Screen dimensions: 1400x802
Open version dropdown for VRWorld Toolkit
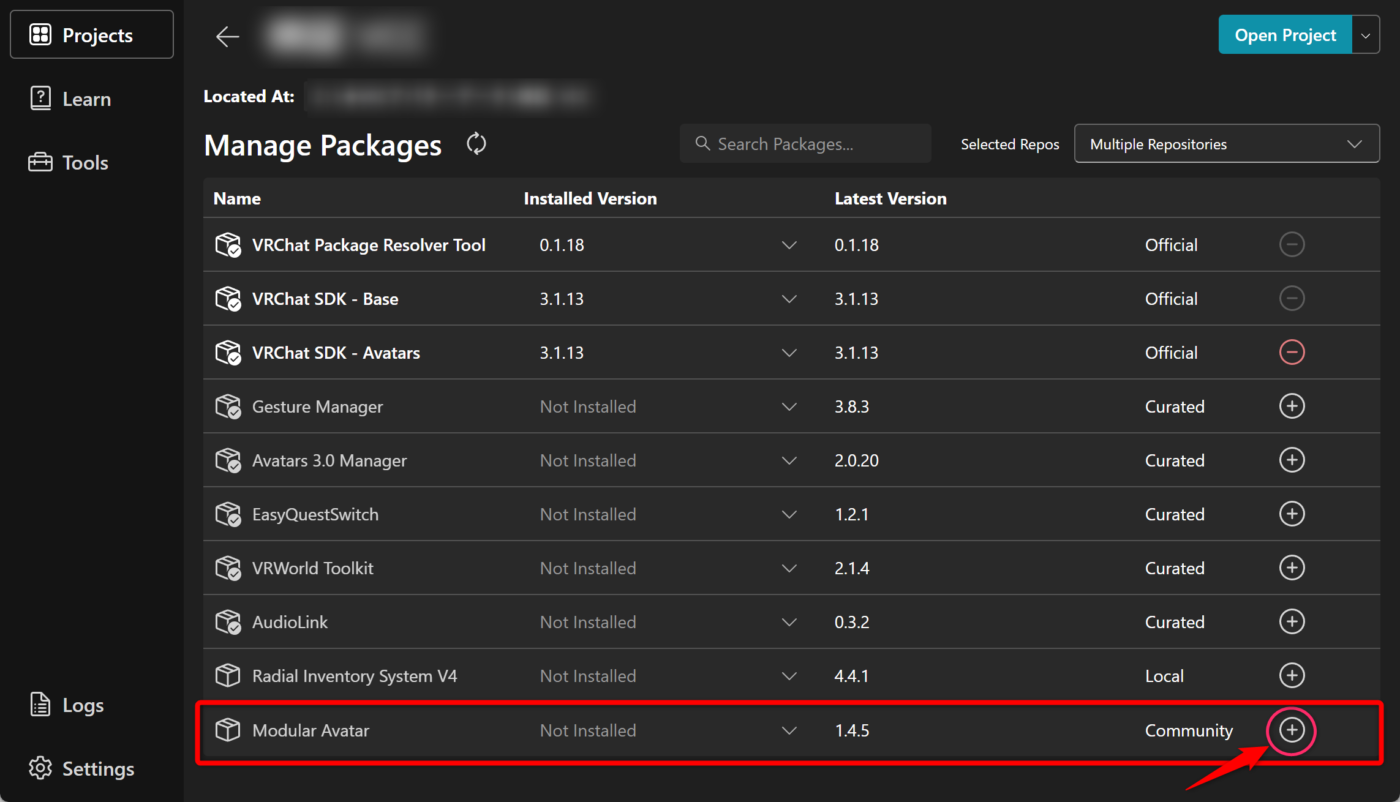(789, 569)
